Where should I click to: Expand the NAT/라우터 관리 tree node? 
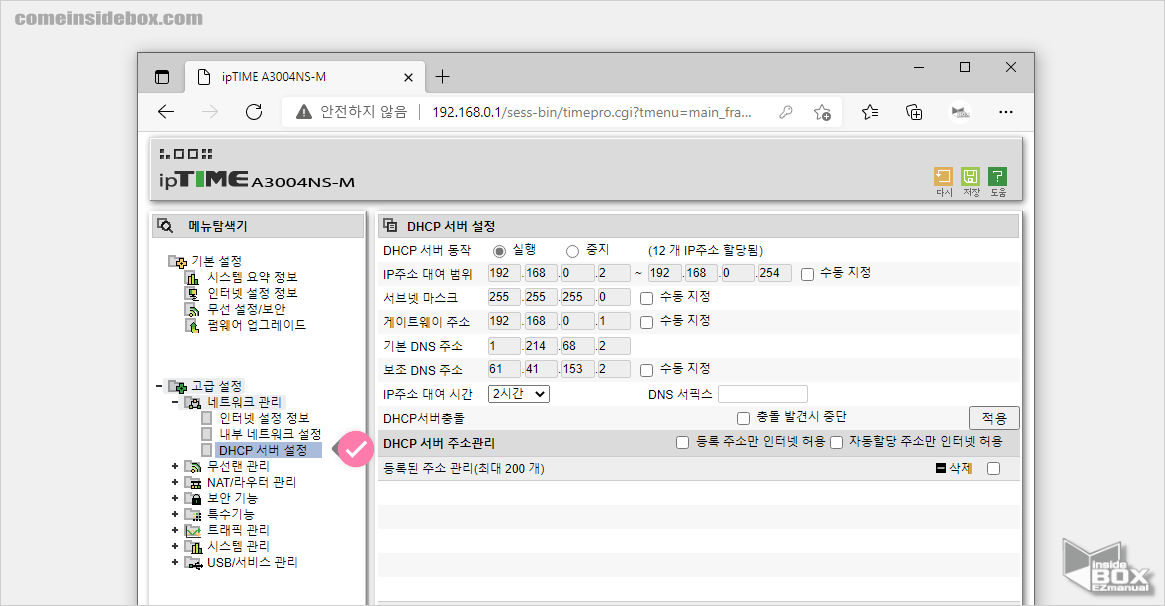click(175, 483)
